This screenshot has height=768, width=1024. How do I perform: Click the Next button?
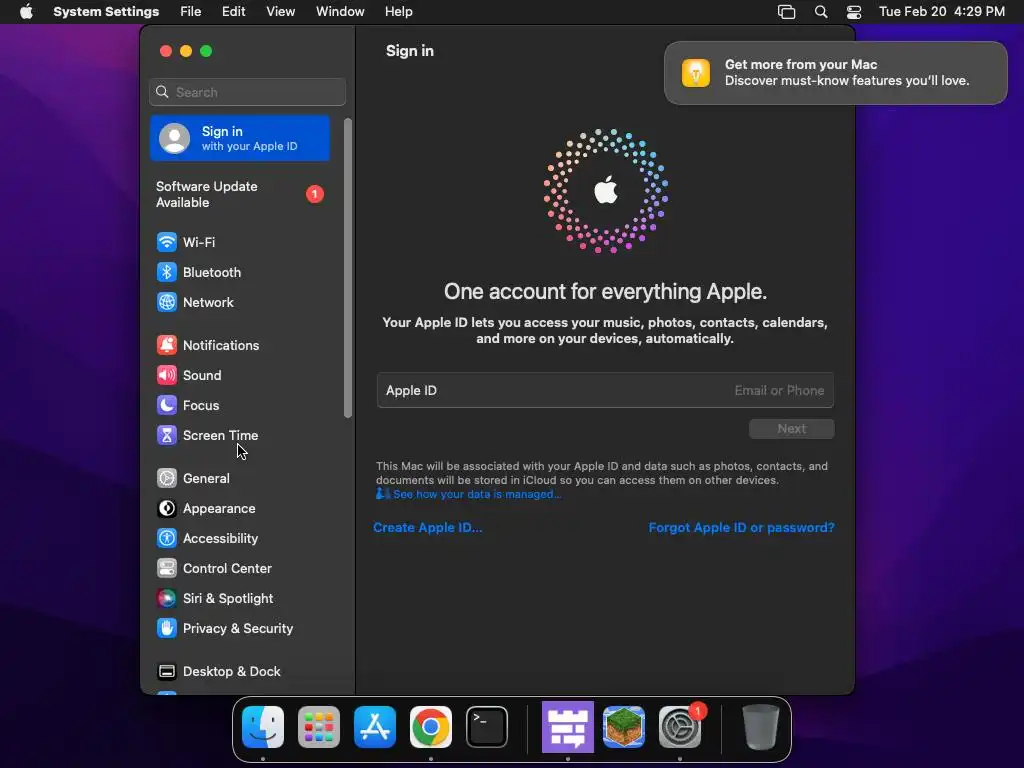pos(792,429)
